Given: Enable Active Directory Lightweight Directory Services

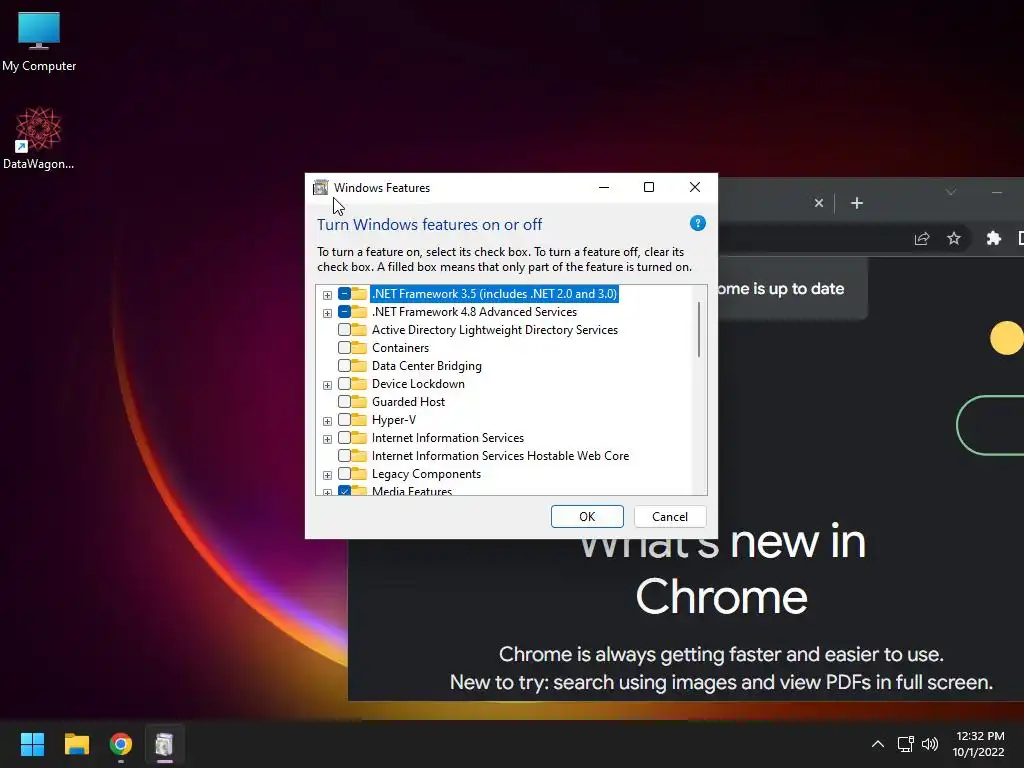Looking at the screenshot, I should point(344,330).
